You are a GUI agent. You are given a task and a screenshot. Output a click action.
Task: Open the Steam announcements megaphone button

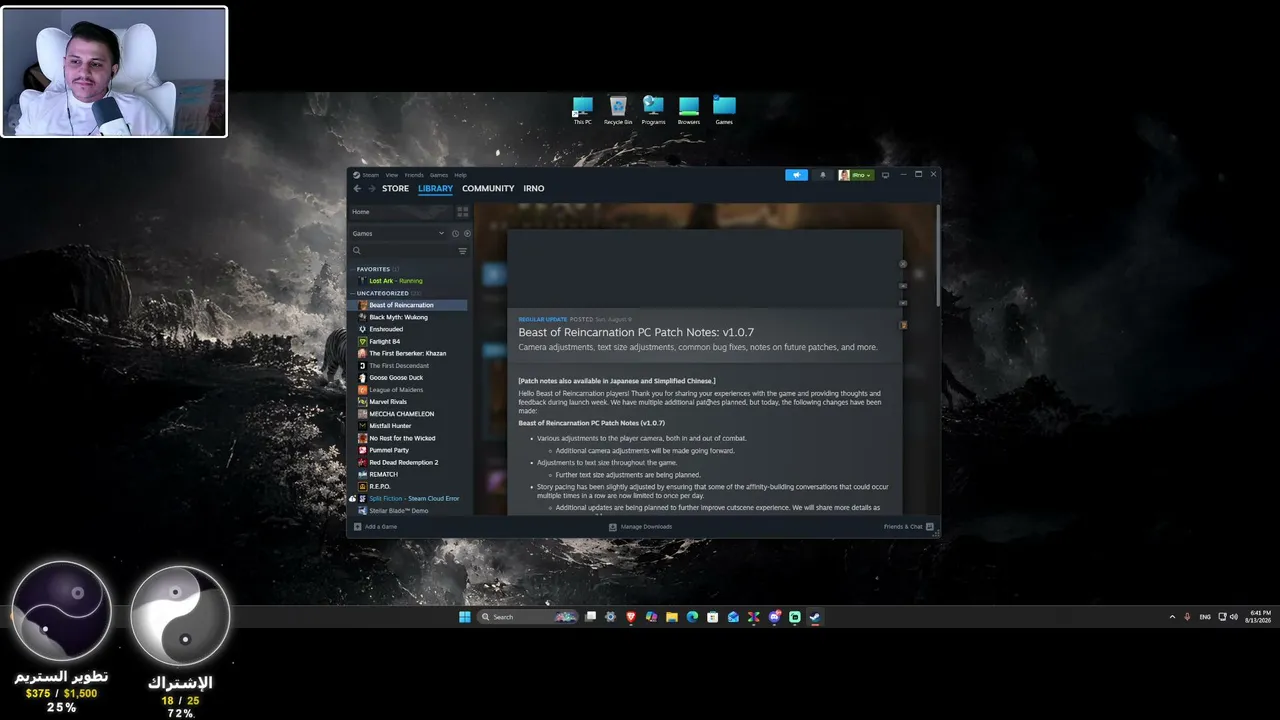click(796, 175)
